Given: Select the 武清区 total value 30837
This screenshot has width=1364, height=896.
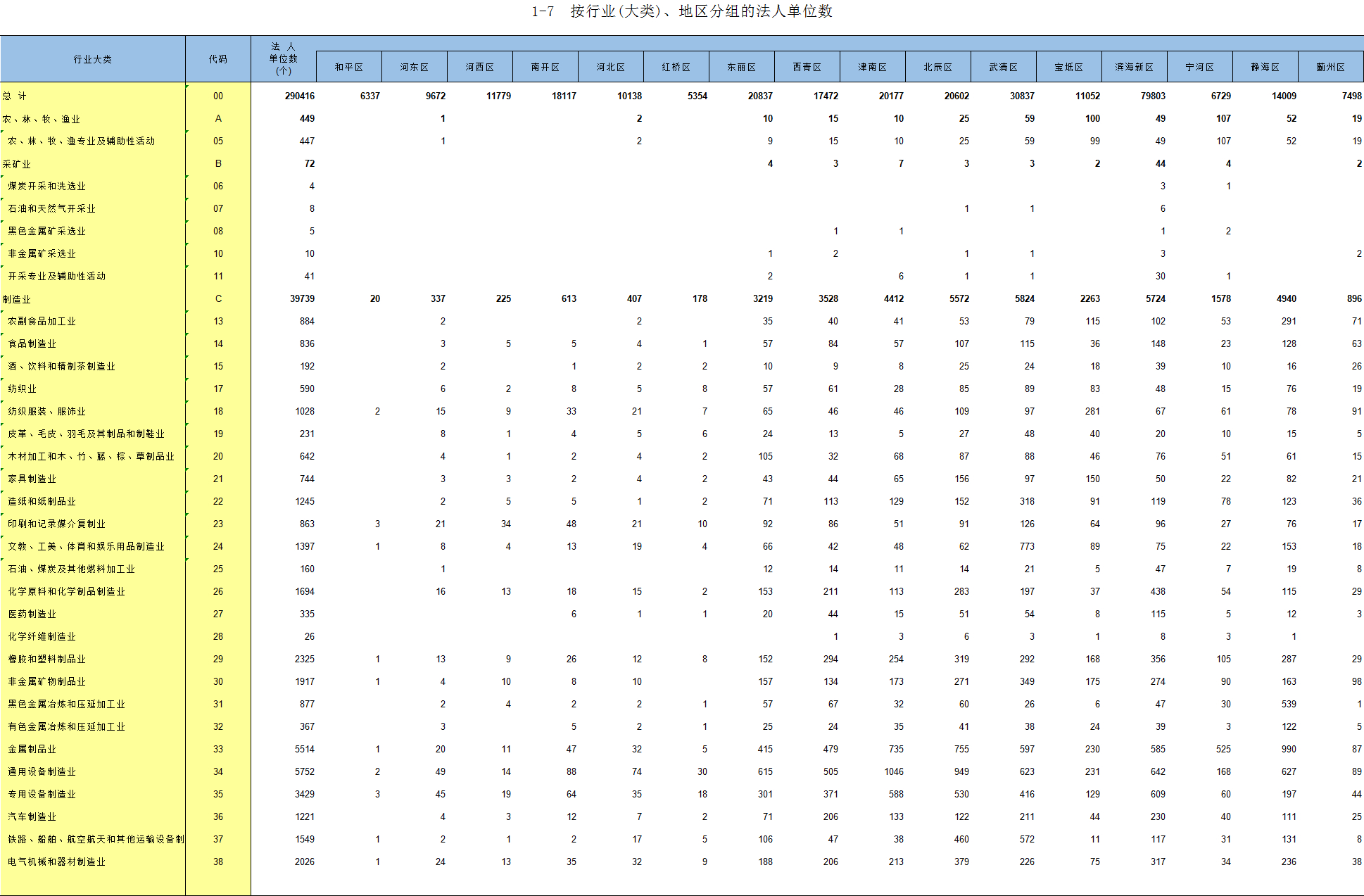Looking at the screenshot, I should tap(1022, 96).
